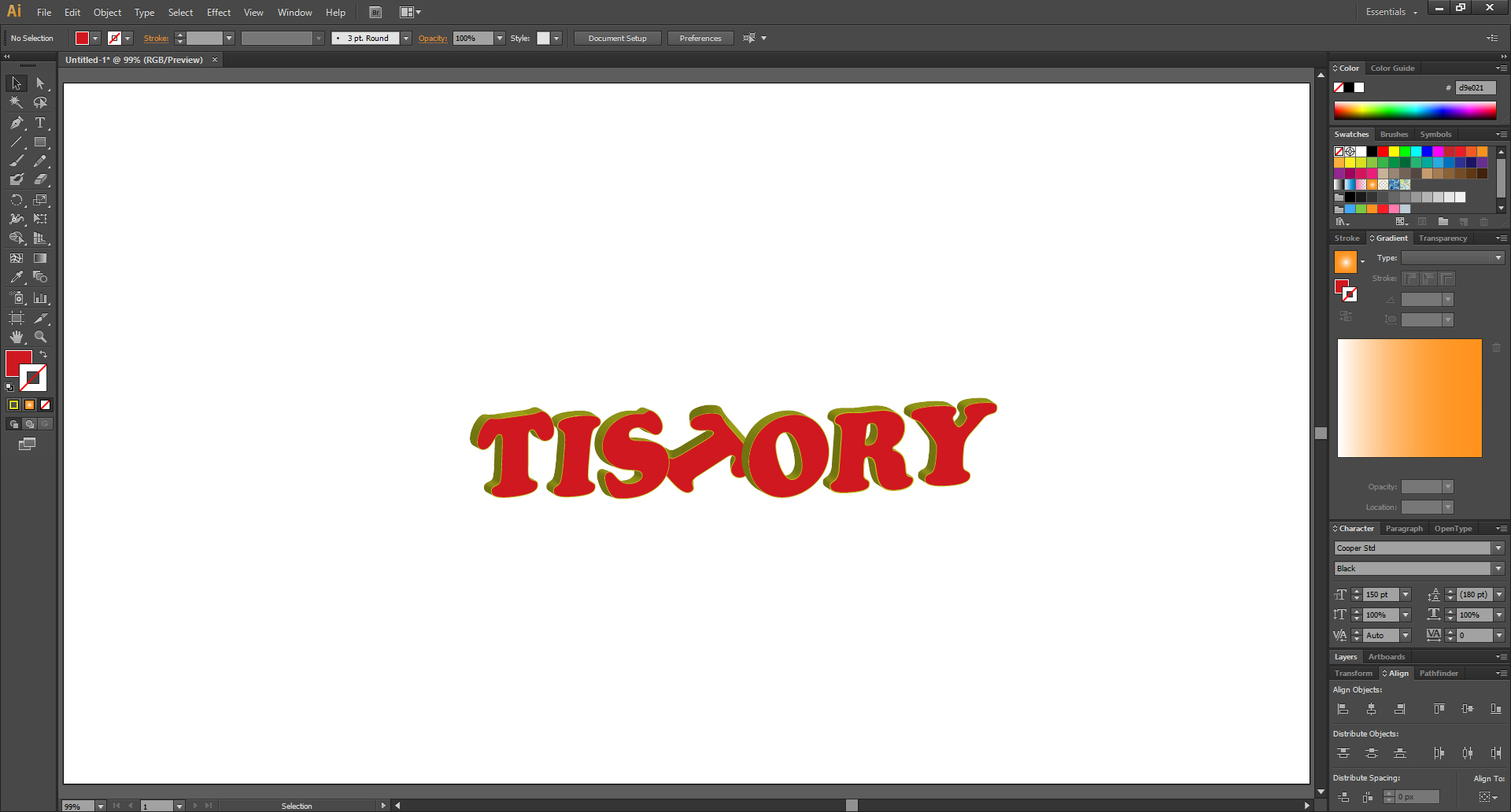The width and height of the screenshot is (1511, 812).
Task: Switch to the Artboards tab
Action: [1386, 657]
